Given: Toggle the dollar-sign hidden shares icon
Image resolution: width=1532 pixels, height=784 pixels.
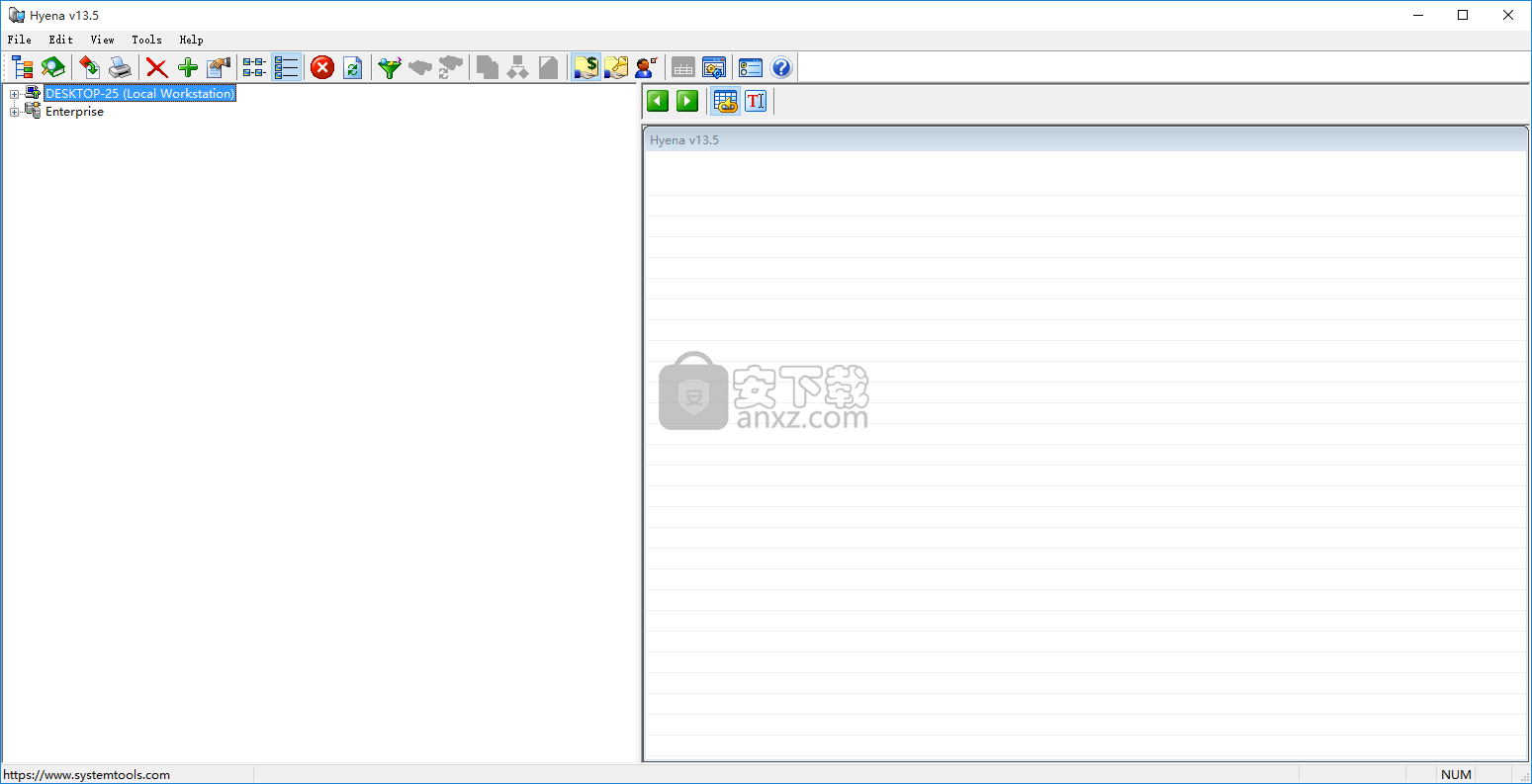Looking at the screenshot, I should pos(586,67).
